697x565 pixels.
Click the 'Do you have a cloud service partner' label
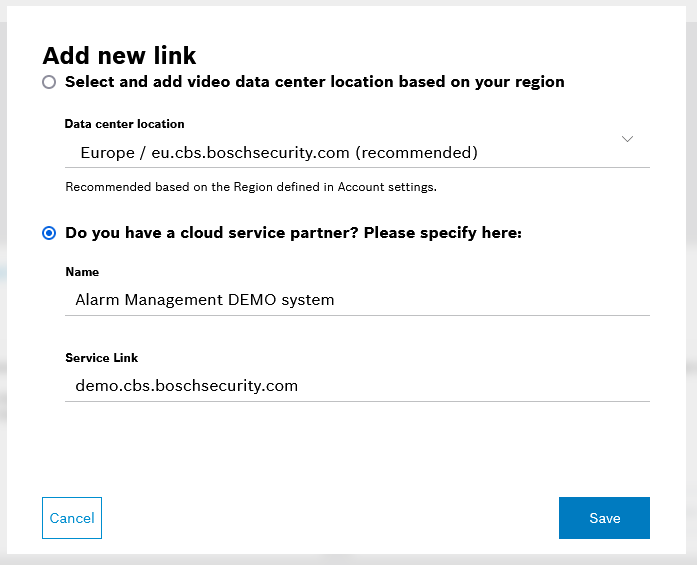pyautogui.click(x=293, y=233)
